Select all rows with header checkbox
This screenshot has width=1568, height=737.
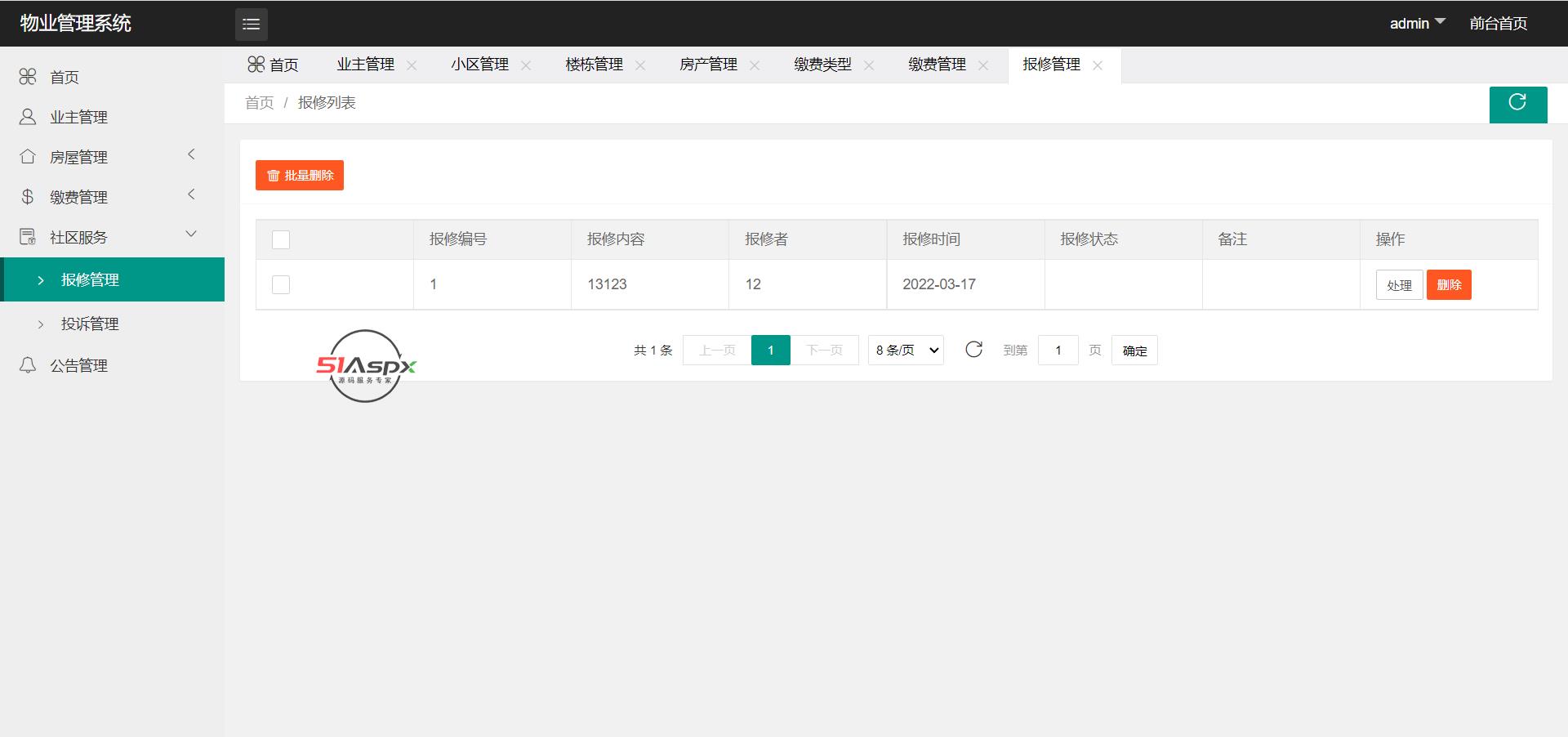coord(281,239)
